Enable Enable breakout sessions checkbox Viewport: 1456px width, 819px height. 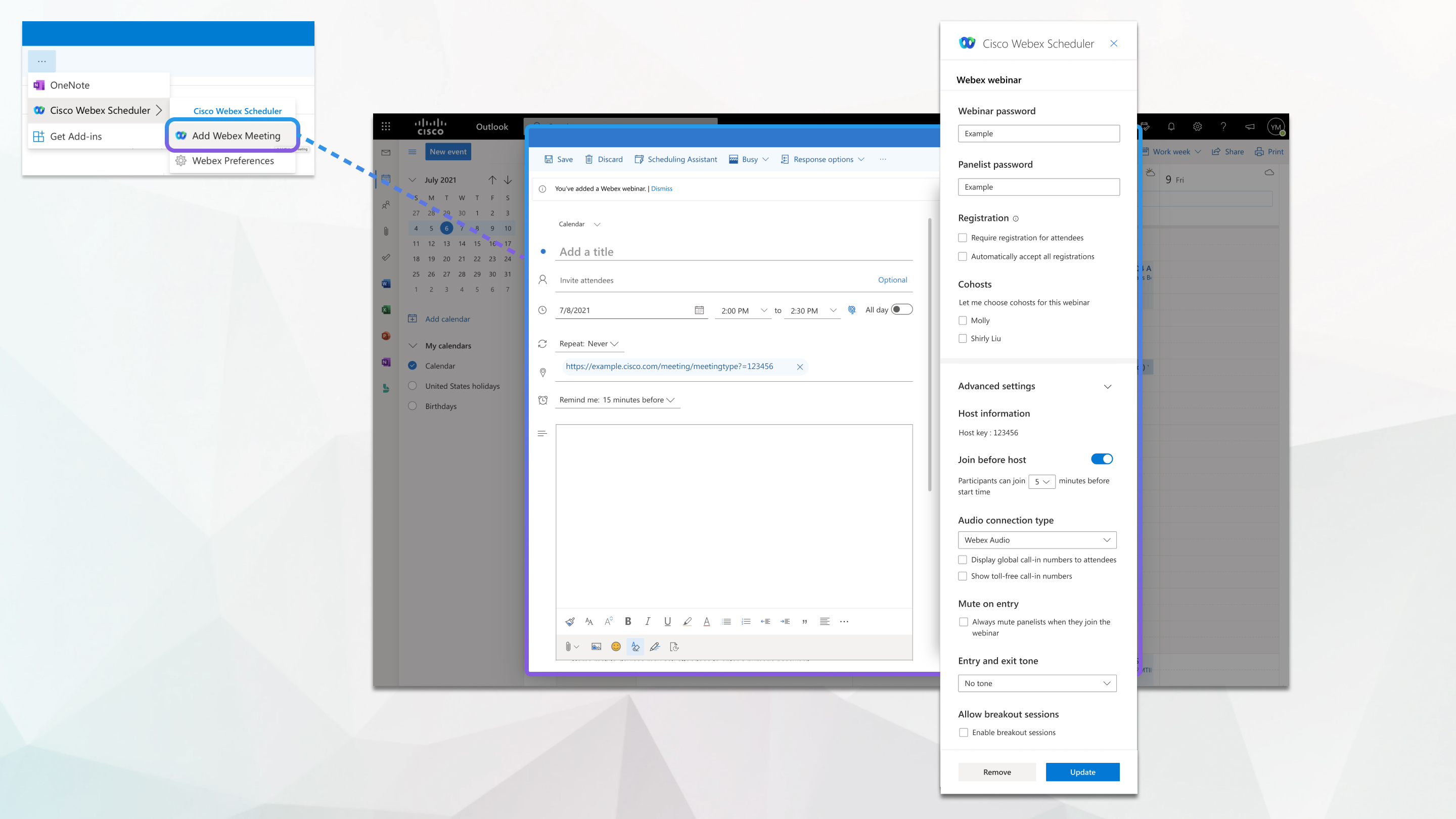(962, 732)
